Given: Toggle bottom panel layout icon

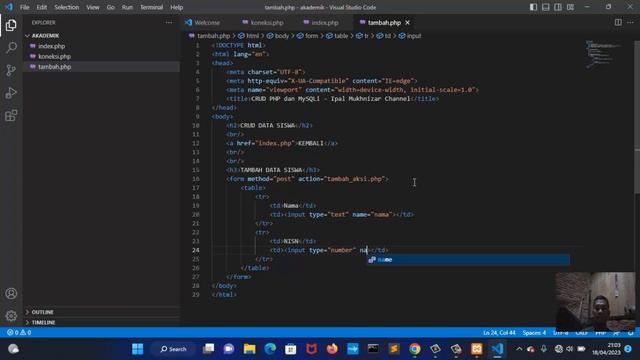Looking at the screenshot, I should coord(545,7).
